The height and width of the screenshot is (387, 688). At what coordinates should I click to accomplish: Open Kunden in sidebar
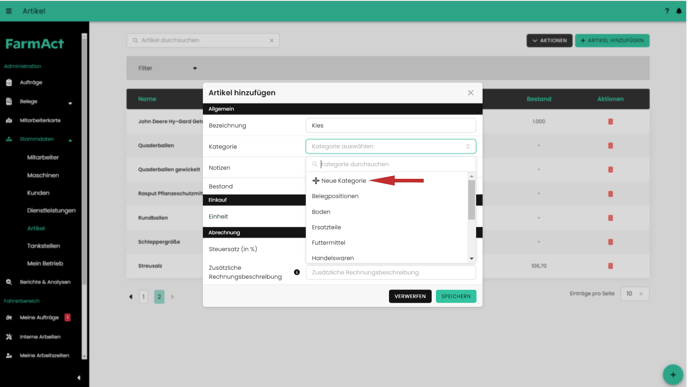[38, 193]
